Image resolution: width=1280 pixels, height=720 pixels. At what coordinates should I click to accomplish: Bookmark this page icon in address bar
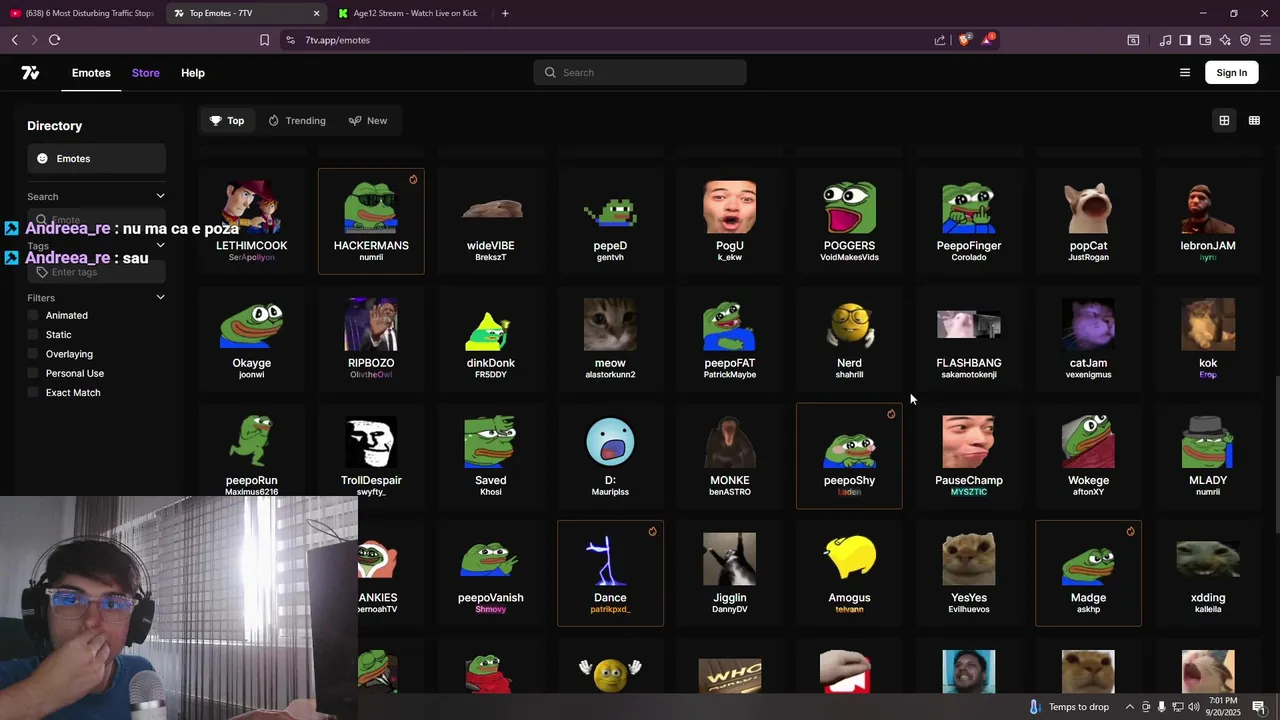264,40
